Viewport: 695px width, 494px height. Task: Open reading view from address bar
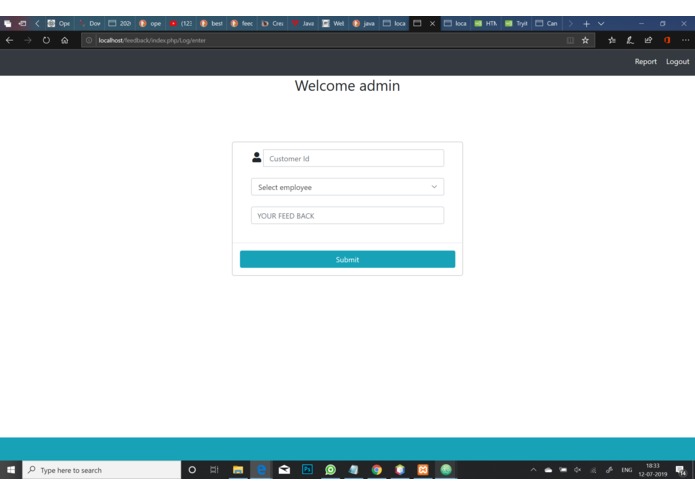[x=570, y=40]
